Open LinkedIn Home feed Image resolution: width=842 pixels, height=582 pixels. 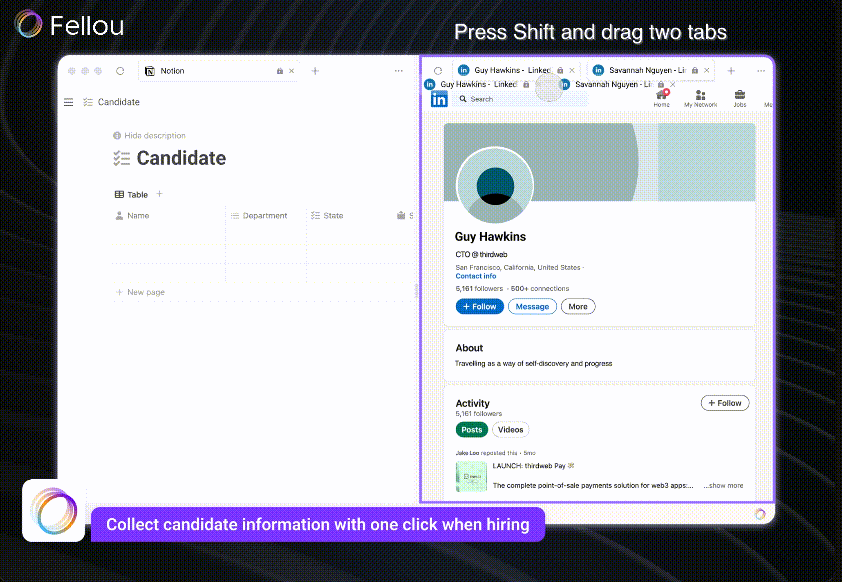tap(661, 96)
